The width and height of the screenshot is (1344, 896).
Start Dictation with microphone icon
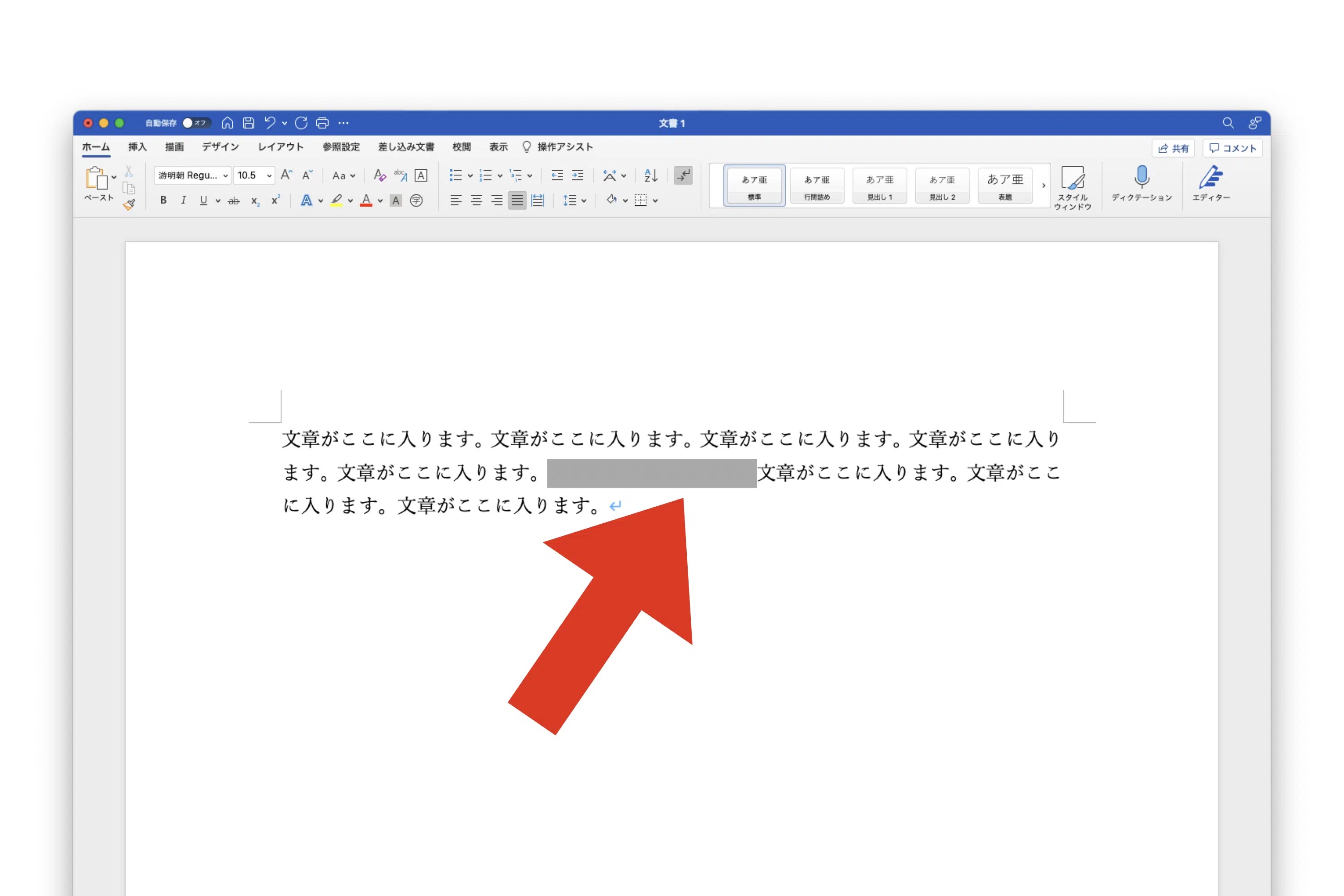click(x=1142, y=183)
